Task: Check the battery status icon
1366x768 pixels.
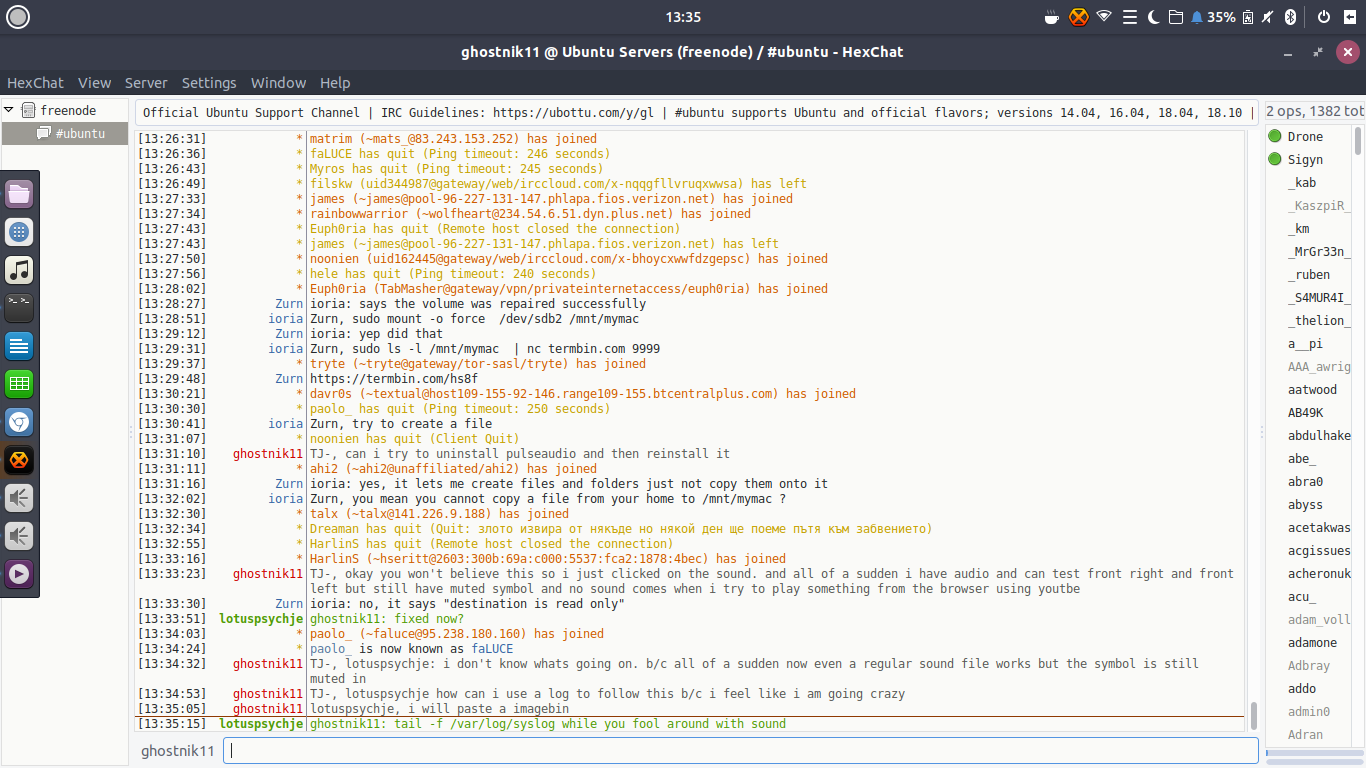Action: (1250, 16)
